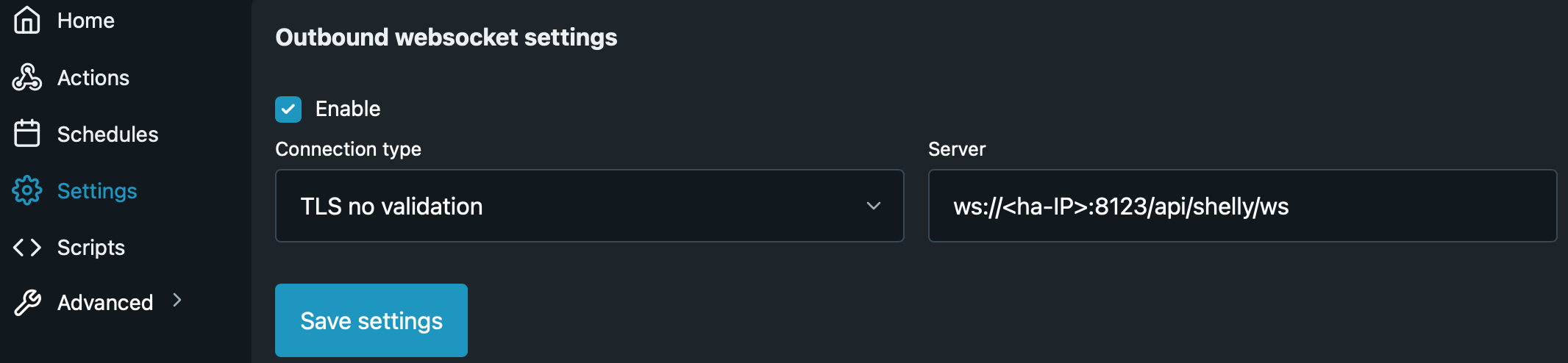Go to the Actions menu item
1568x363 pixels.
tap(93, 78)
